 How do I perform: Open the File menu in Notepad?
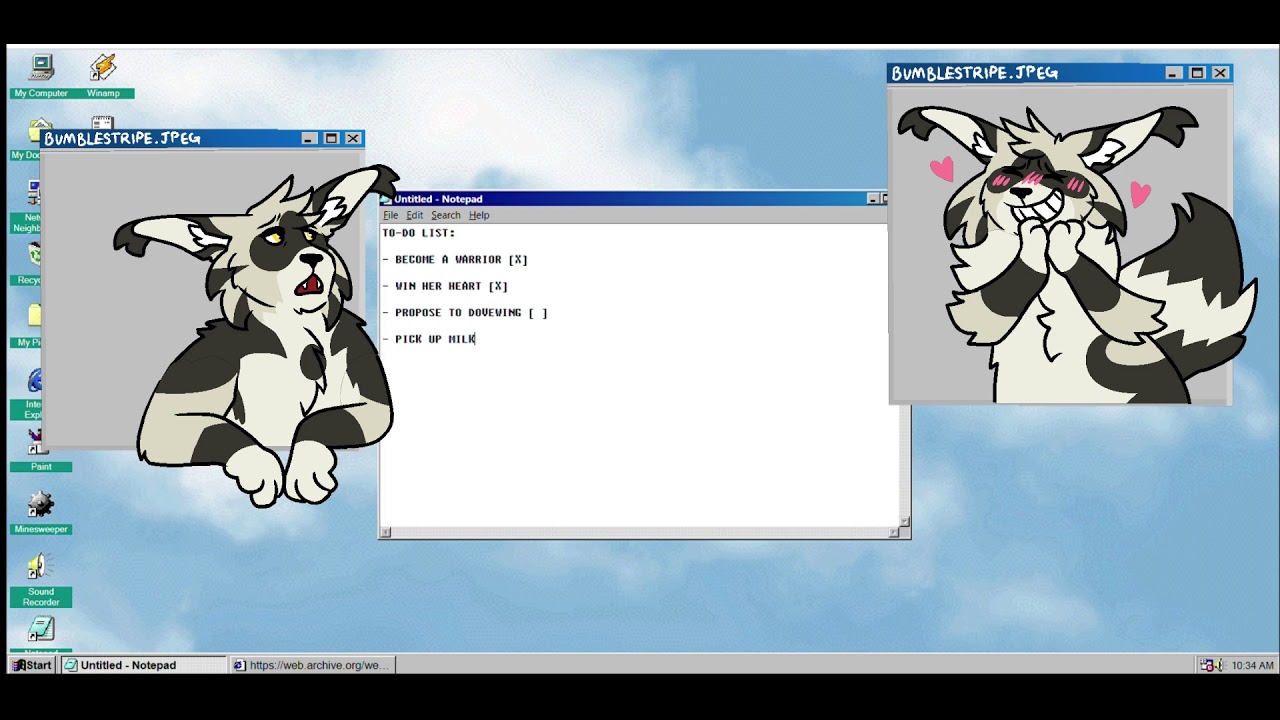point(390,215)
